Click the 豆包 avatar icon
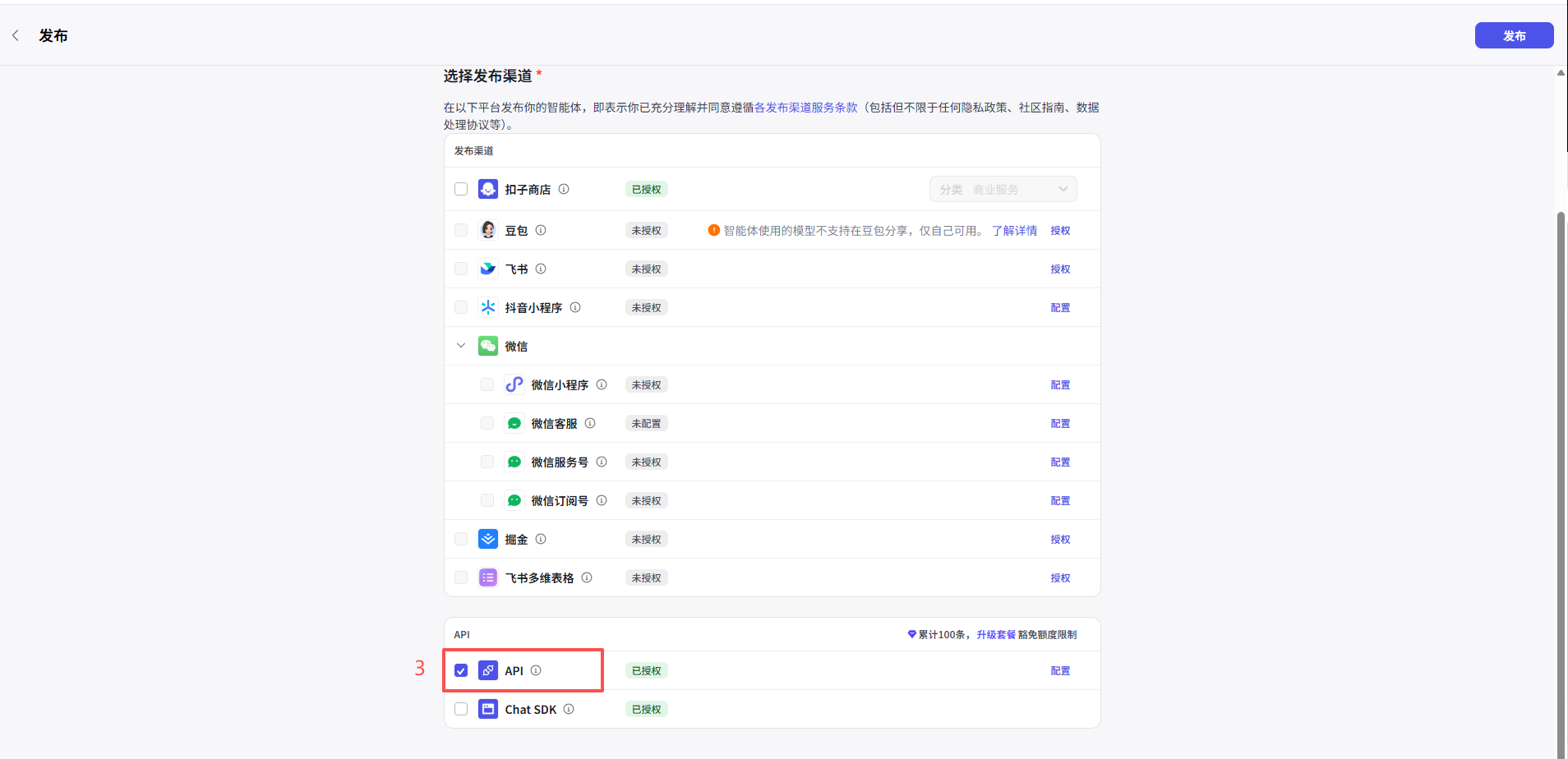The height and width of the screenshot is (759, 1568). 487,230
